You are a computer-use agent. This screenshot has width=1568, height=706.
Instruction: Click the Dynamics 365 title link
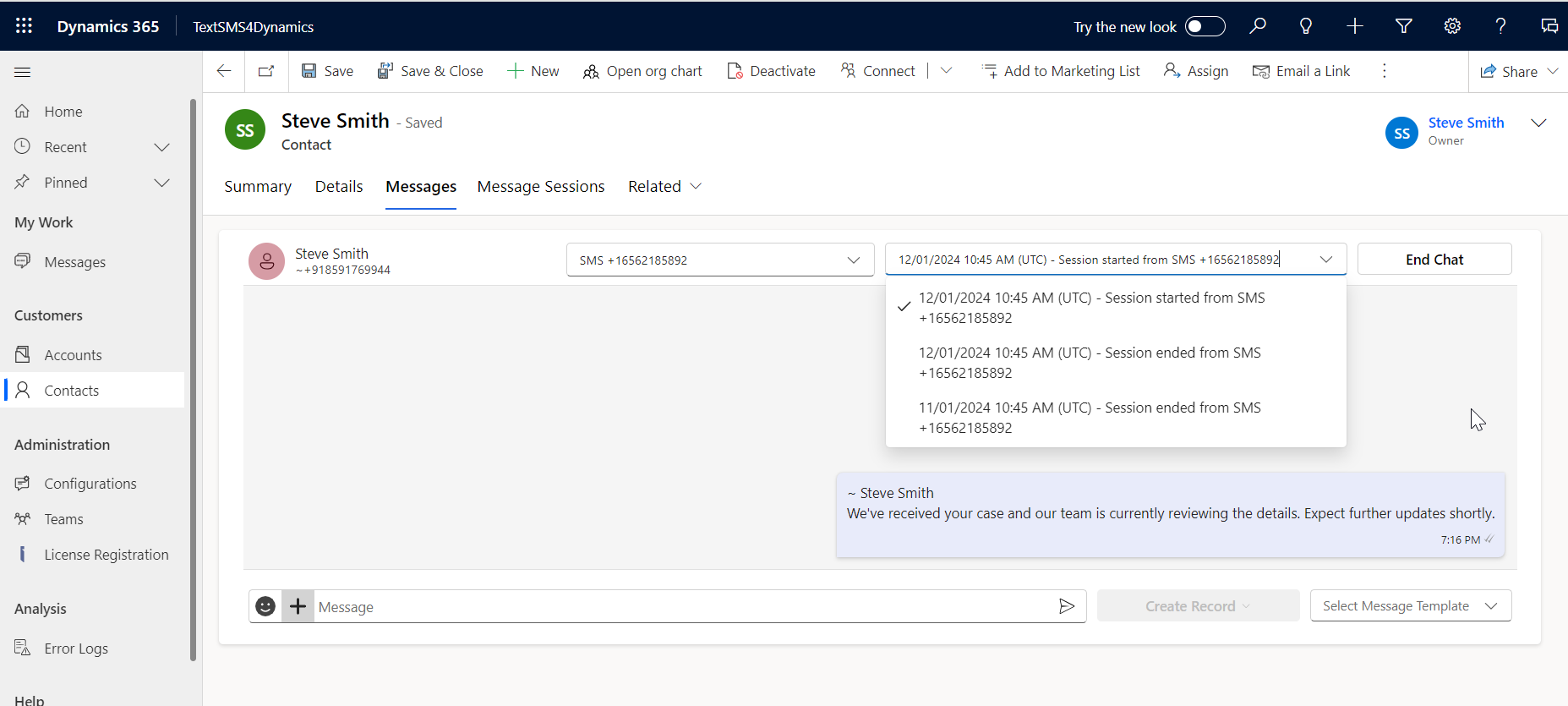pos(108,26)
